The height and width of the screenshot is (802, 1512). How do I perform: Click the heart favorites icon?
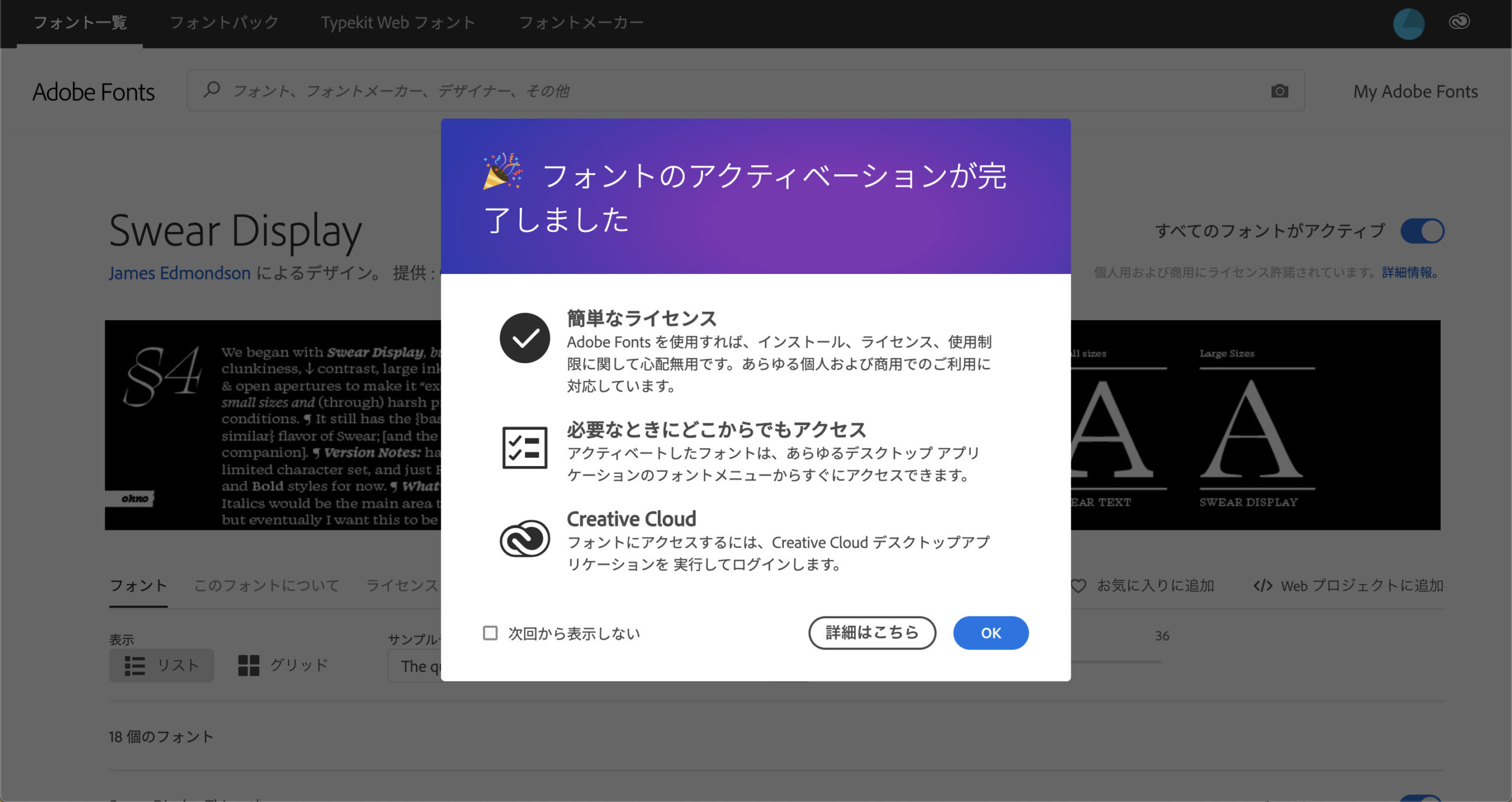tap(1078, 586)
